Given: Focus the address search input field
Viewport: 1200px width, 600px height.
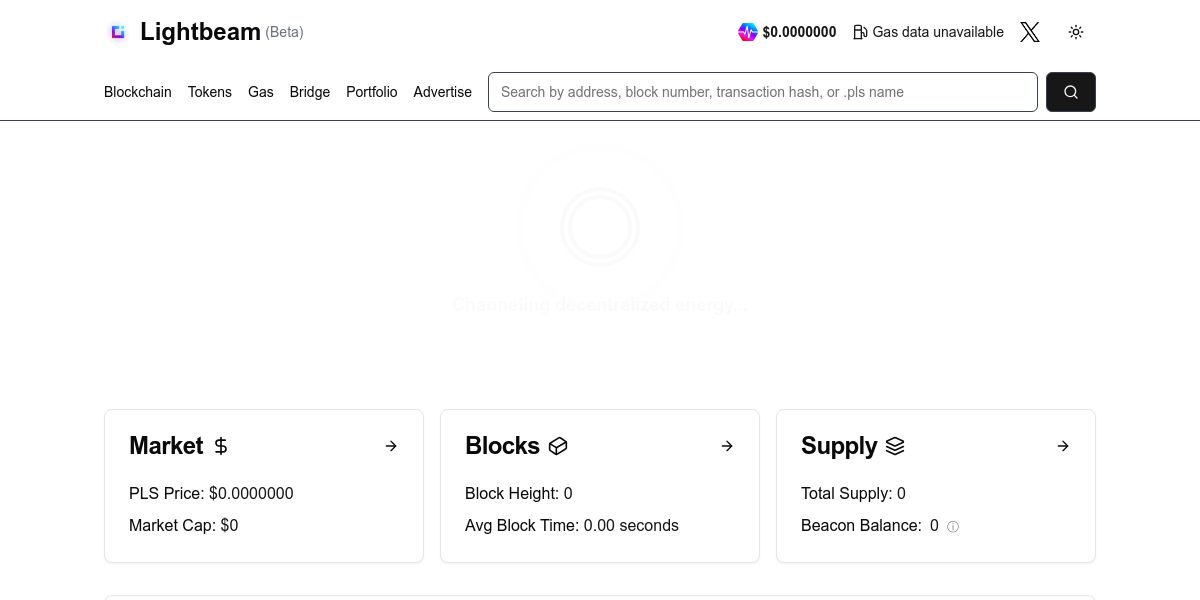Looking at the screenshot, I should pos(762,92).
